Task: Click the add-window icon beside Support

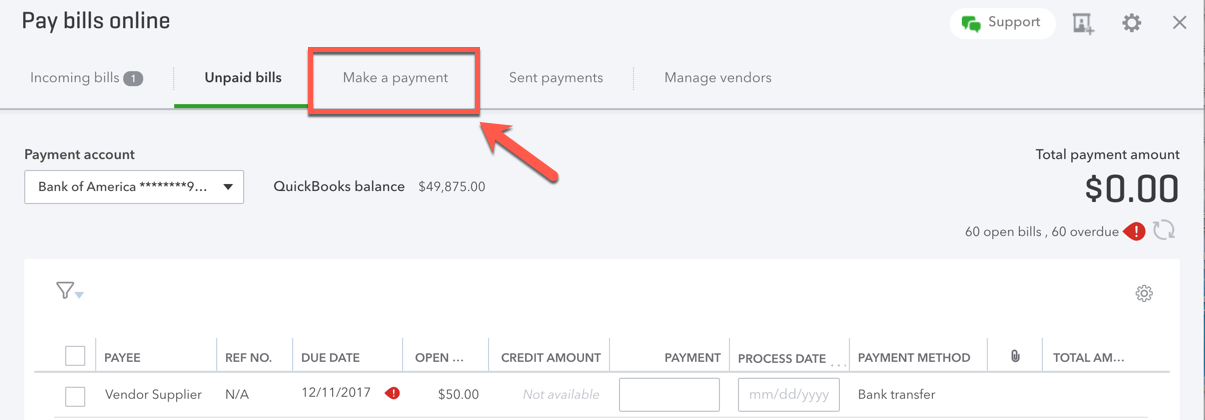Action: [1083, 23]
